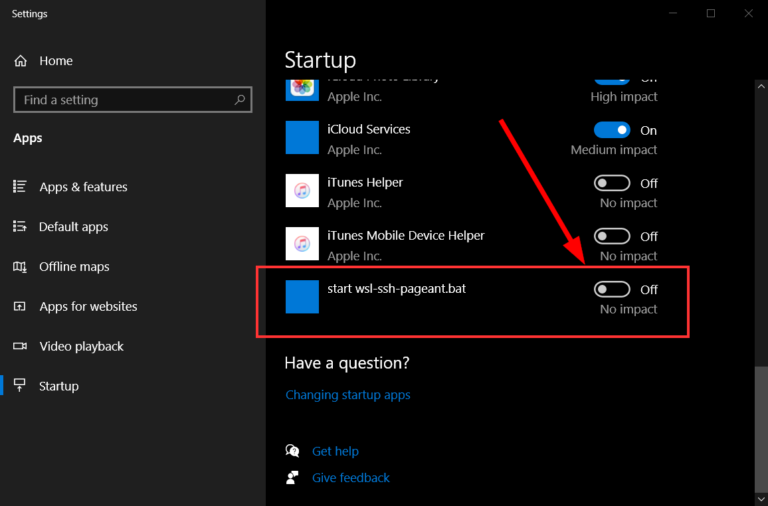Click the Apps for websites icon
Viewport: 768px width, 506px height.
(x=20, y=306)
